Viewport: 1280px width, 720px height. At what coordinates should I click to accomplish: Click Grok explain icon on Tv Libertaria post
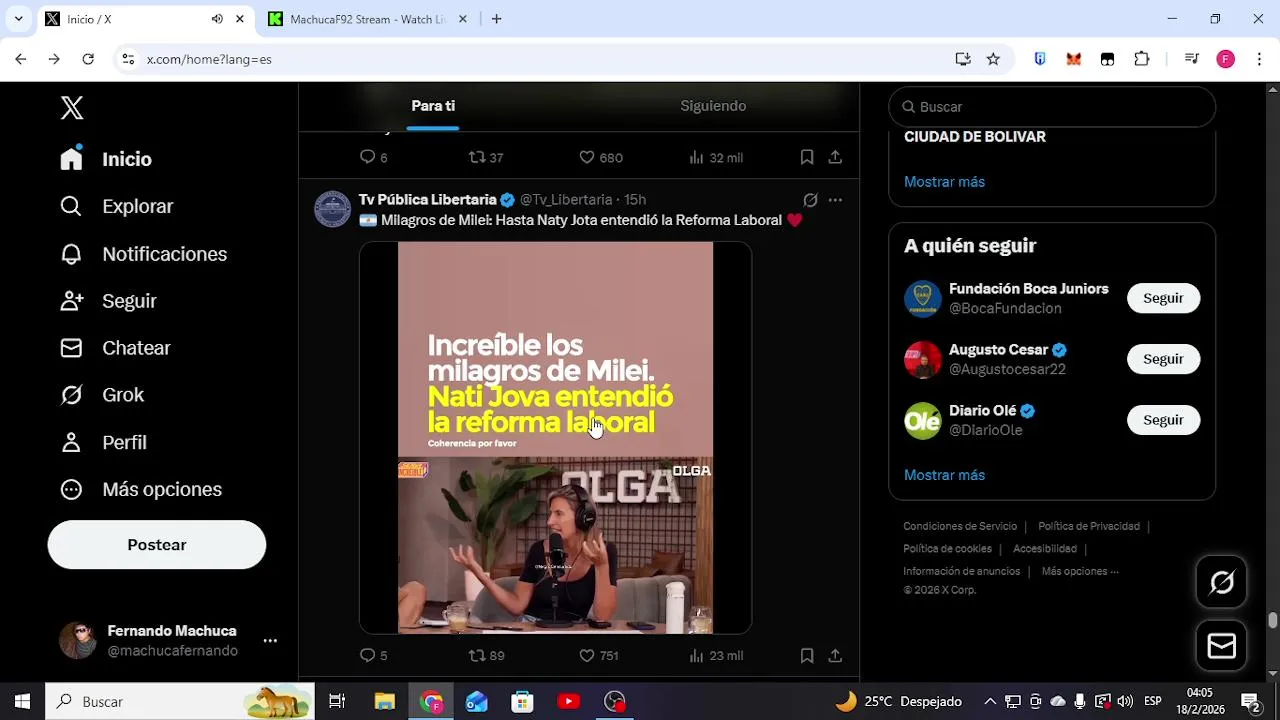click(x=810, y=200)
